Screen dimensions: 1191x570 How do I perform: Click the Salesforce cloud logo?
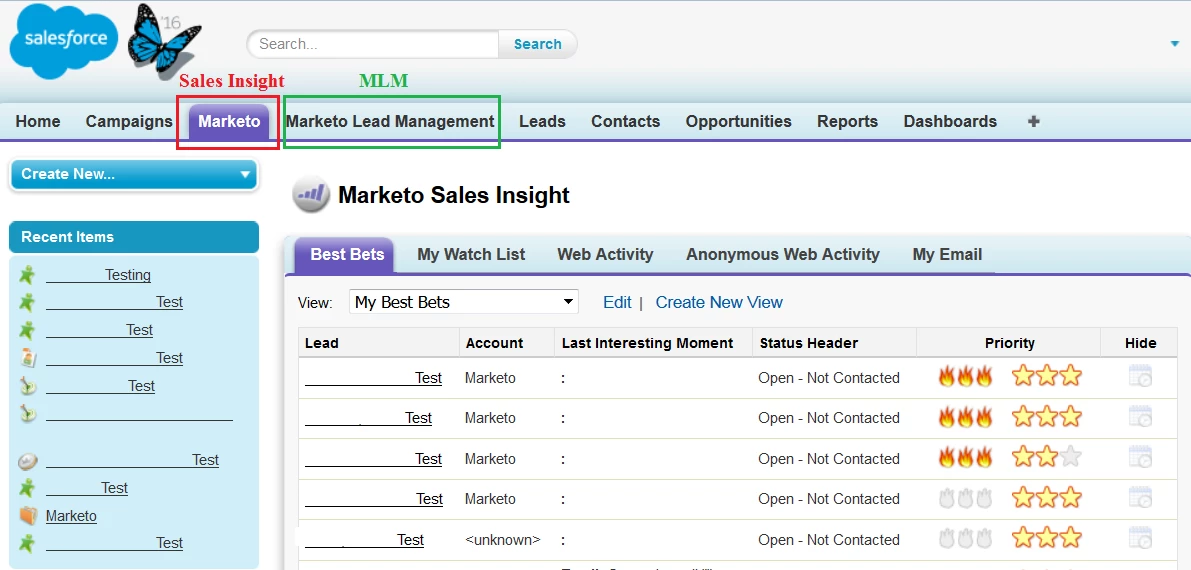(x=63, y=41)
